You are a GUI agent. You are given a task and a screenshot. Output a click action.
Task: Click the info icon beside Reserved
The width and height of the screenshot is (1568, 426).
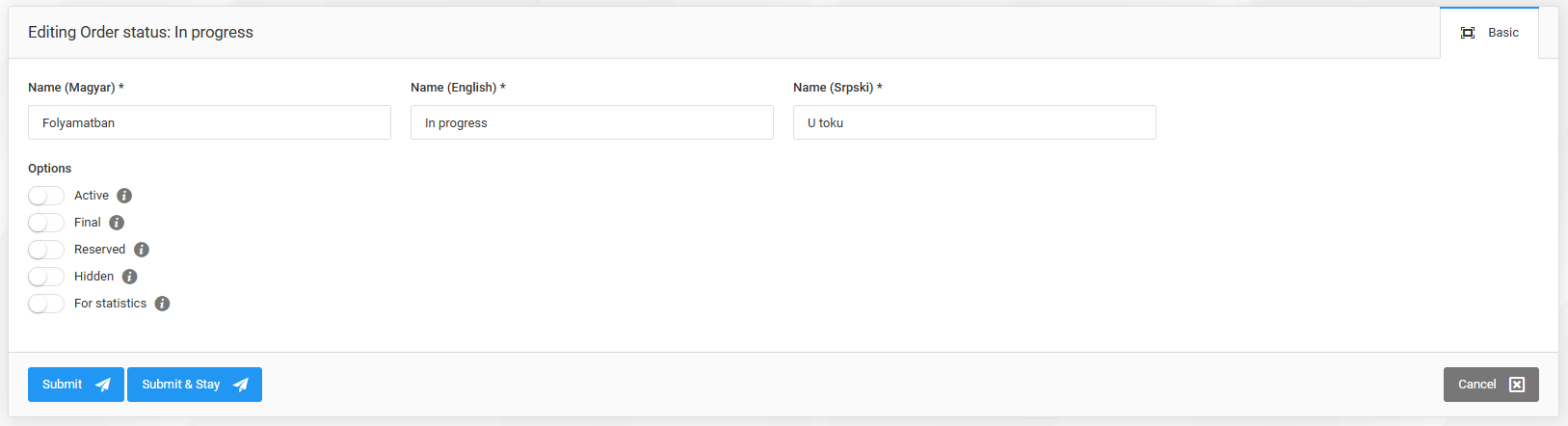(x=142, y=250)
